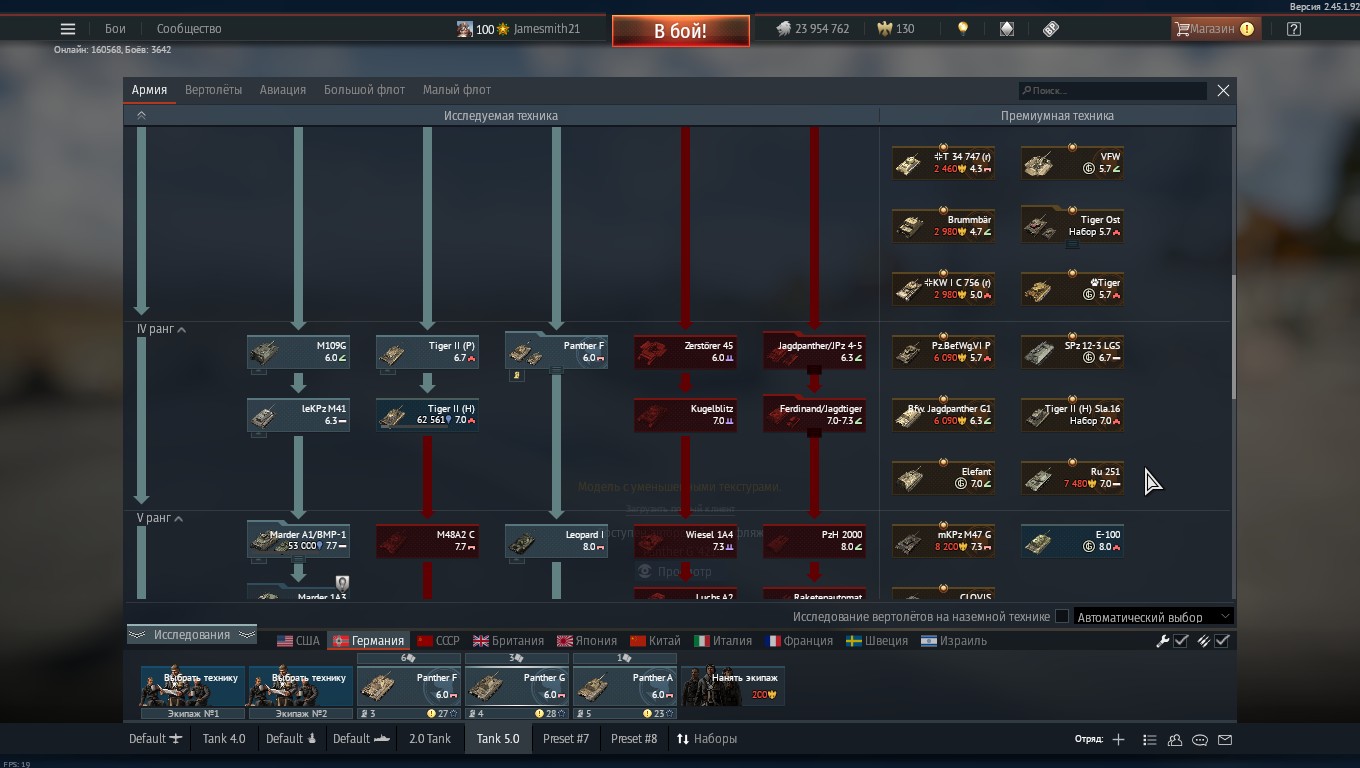Open the chat bubble icon
The image size is (1360, 768).
click(1200, 740)
